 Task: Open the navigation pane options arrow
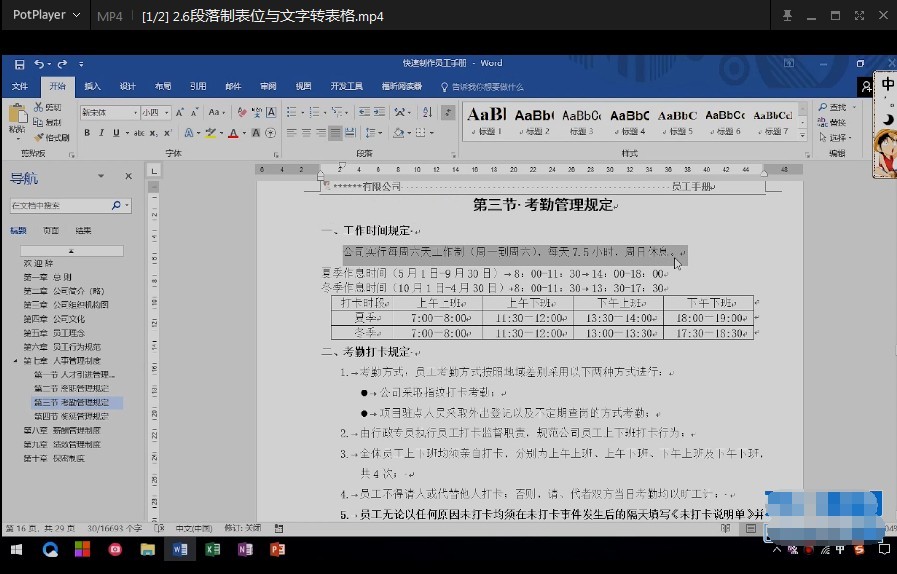101,176
